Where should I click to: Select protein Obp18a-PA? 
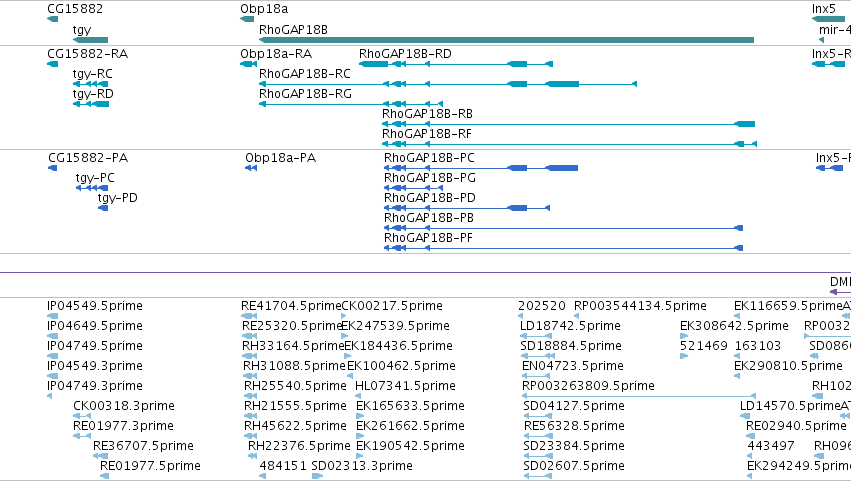point(281,158)
